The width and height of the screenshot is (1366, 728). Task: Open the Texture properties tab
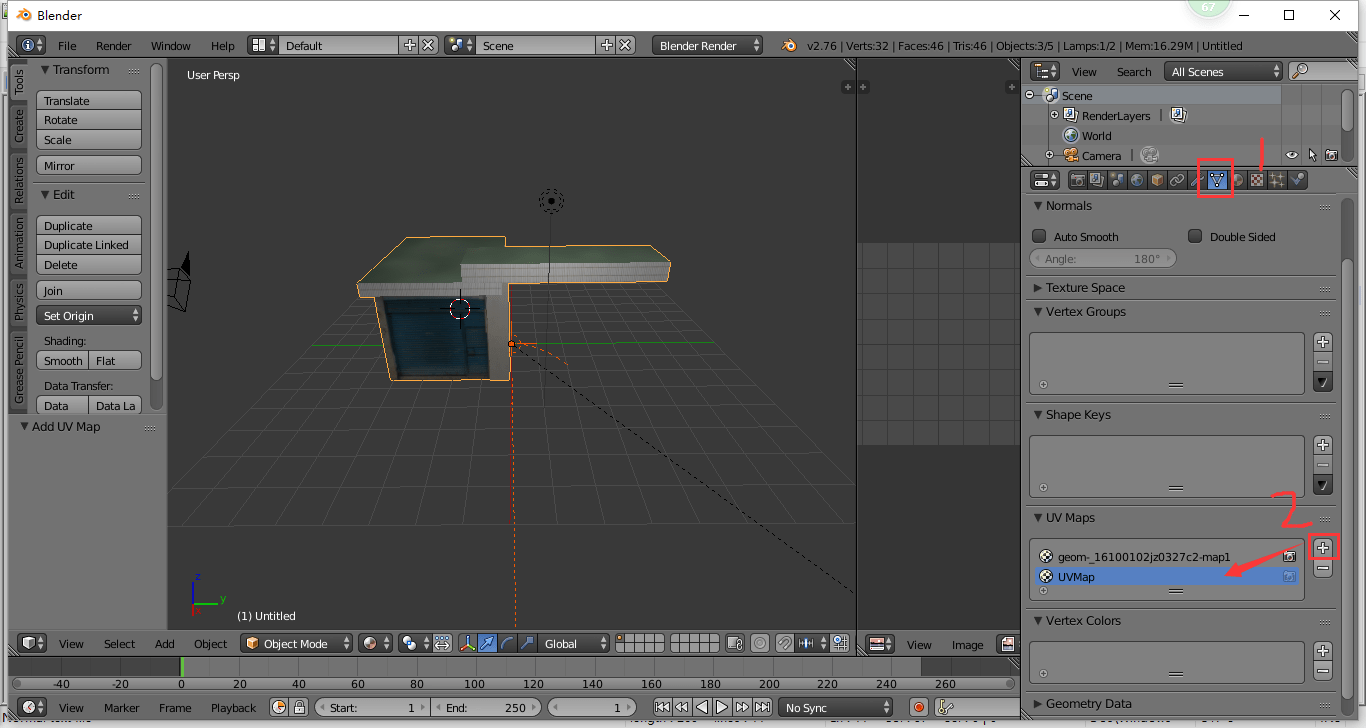point(1255,179)
